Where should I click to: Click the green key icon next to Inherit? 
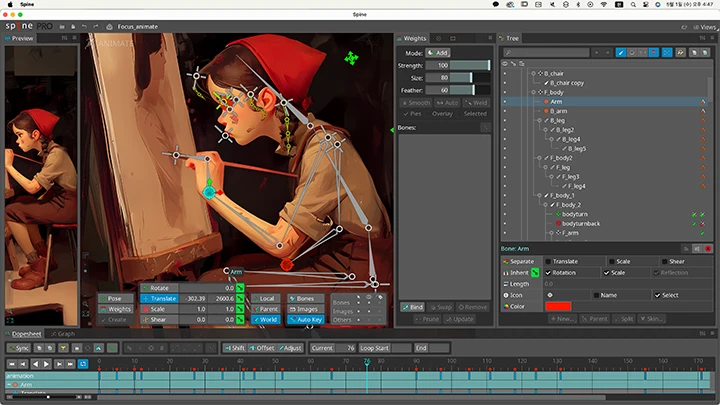point(535,273)
